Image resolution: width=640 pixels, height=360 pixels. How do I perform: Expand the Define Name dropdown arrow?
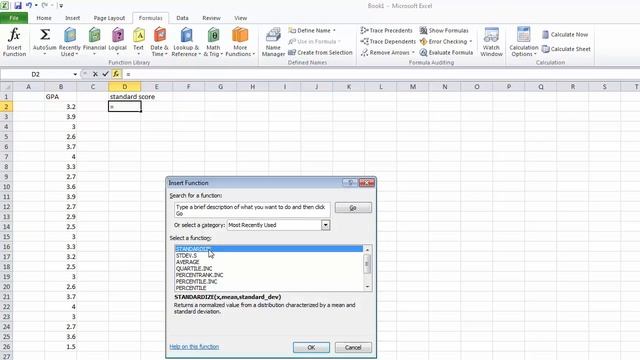(x=334, y=31)
